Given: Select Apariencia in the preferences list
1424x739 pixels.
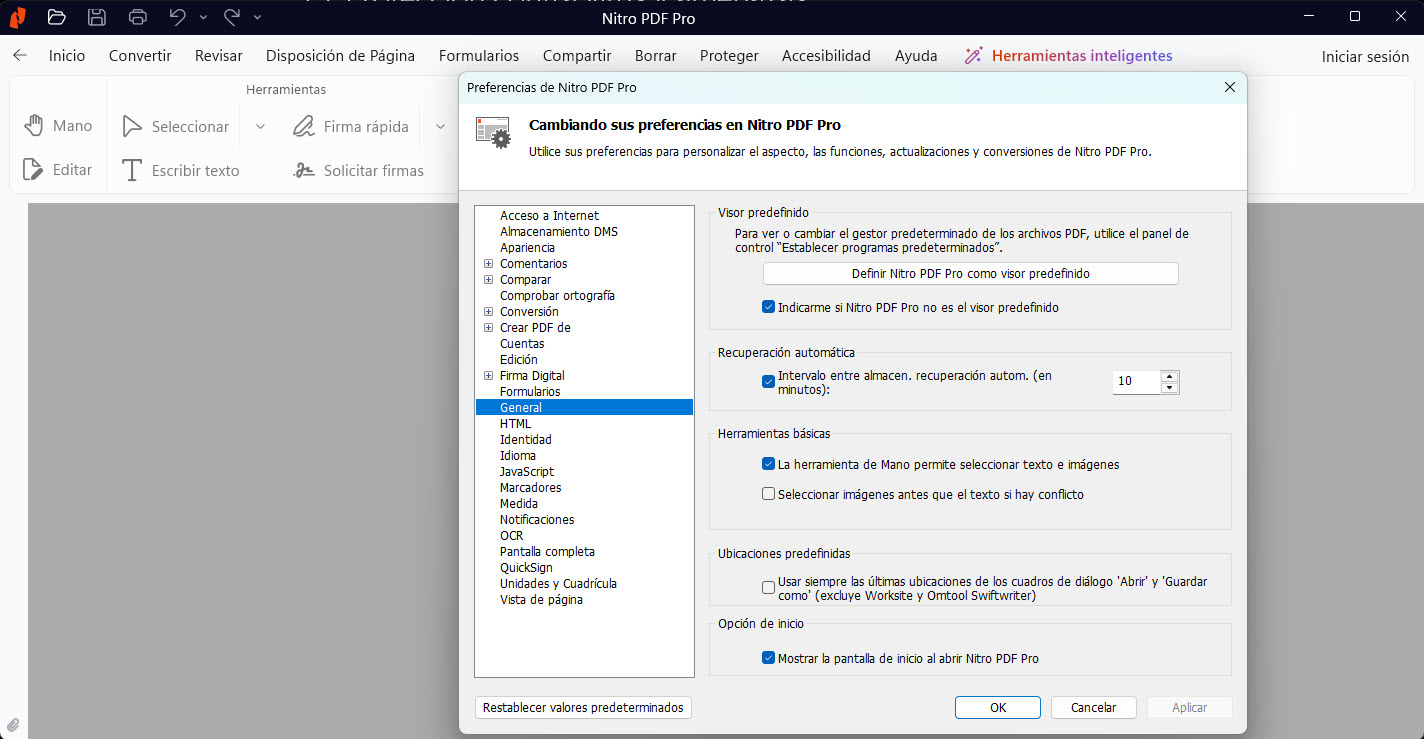Looking at the screenshot, I should point(527,248).
